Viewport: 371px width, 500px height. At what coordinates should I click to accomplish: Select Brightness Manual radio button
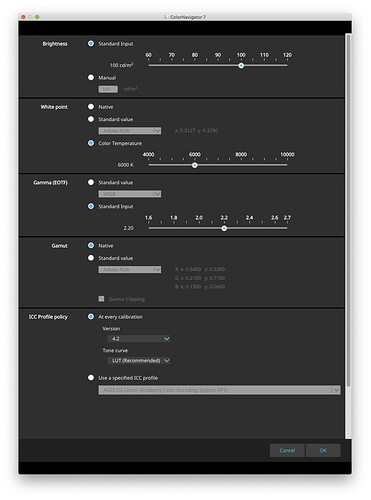(91, 77)
